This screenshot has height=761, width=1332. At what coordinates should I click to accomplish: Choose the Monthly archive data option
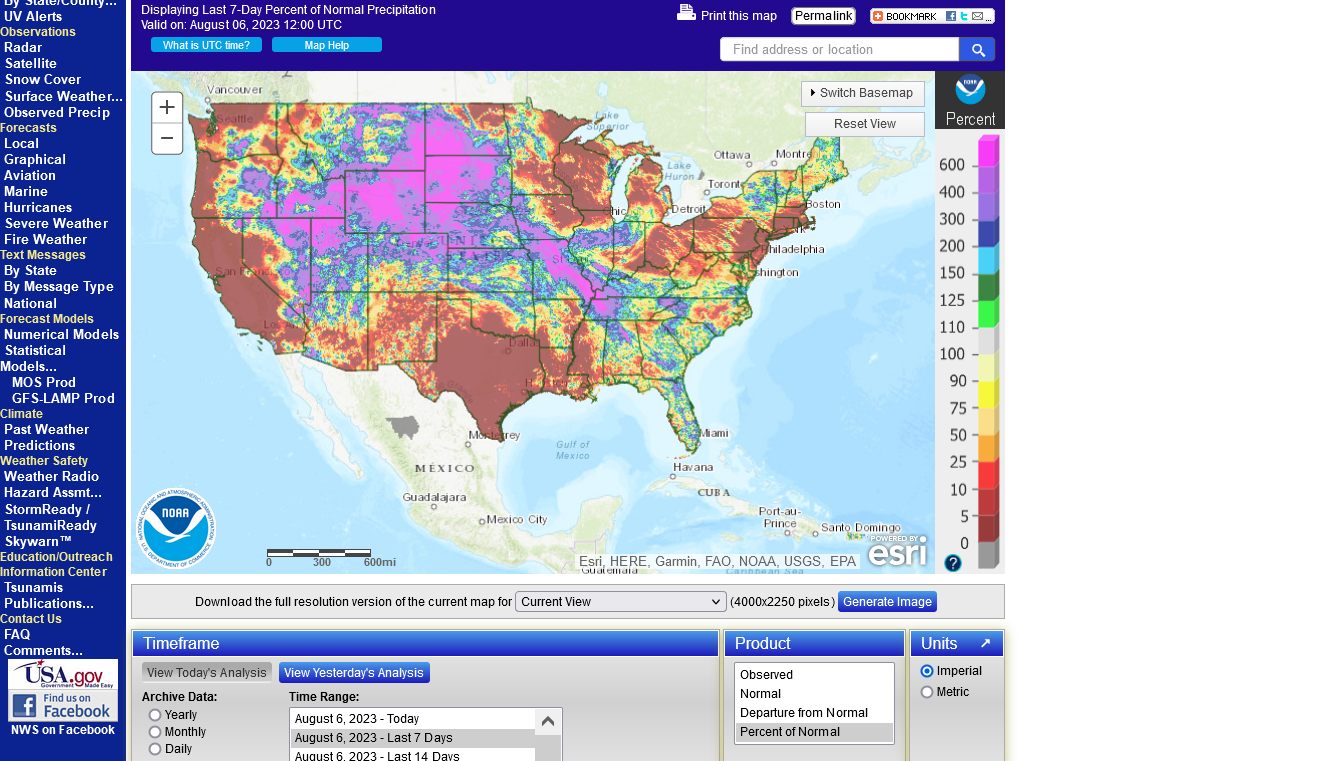tap(155, 732)
